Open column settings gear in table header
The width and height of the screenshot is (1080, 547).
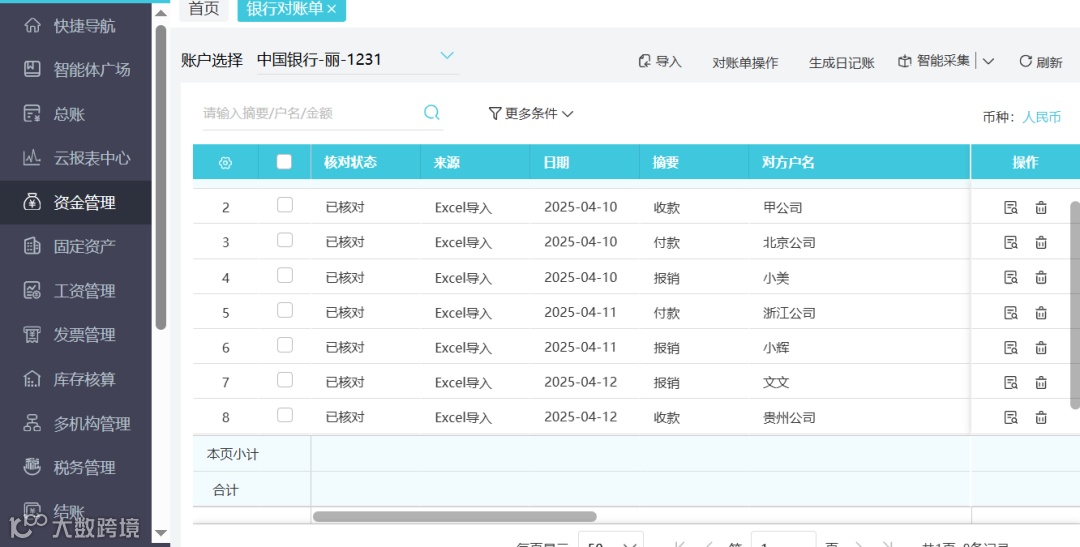[x=225, y=163]
